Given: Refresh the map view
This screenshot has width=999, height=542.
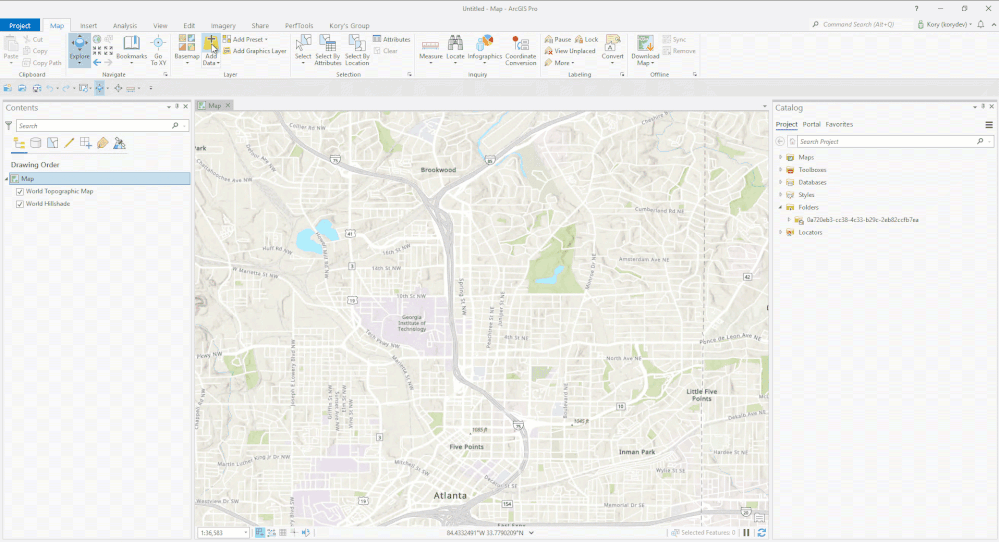Looking at the screenshot, I should click(x=761, y=532).
